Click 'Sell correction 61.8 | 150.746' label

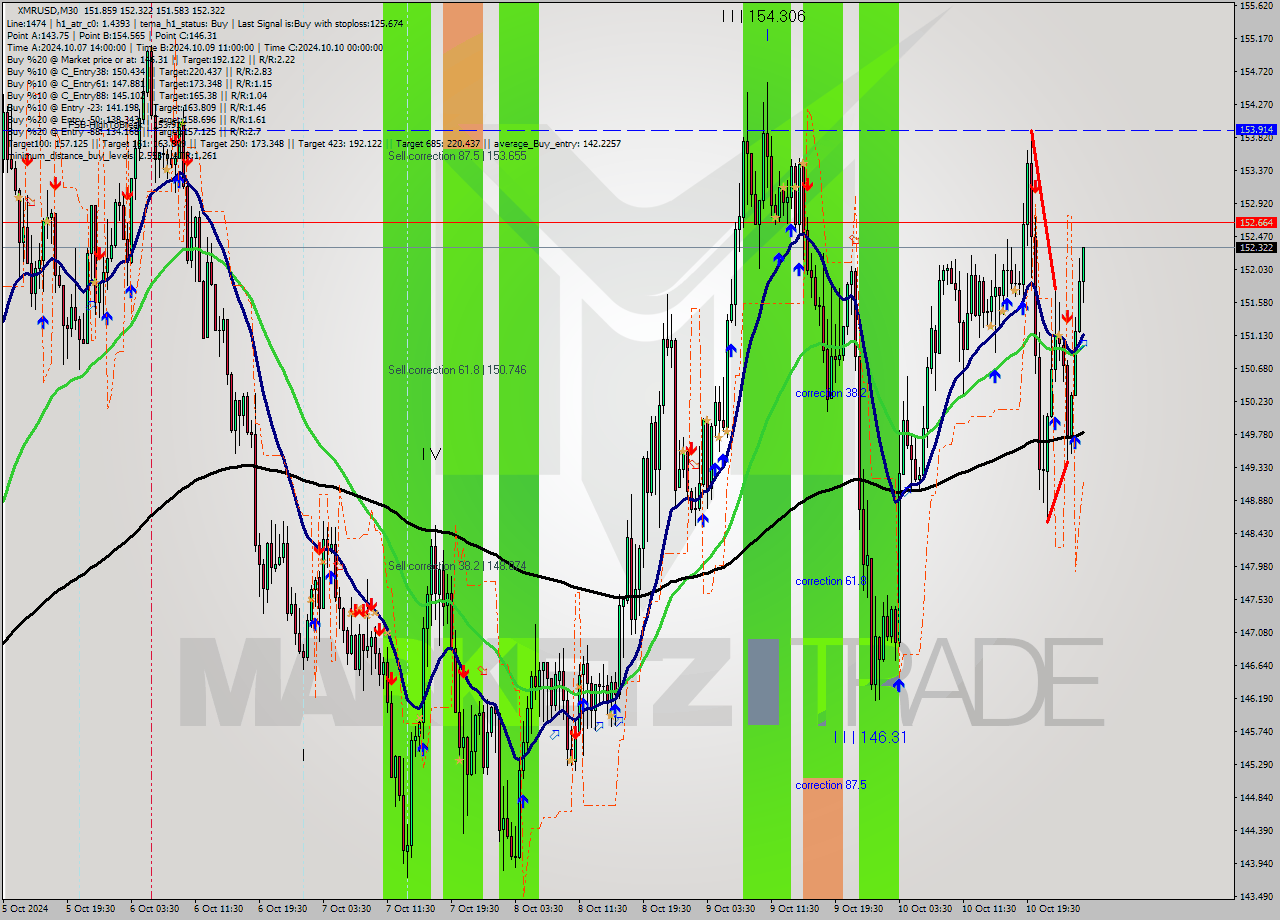(457, 370)
